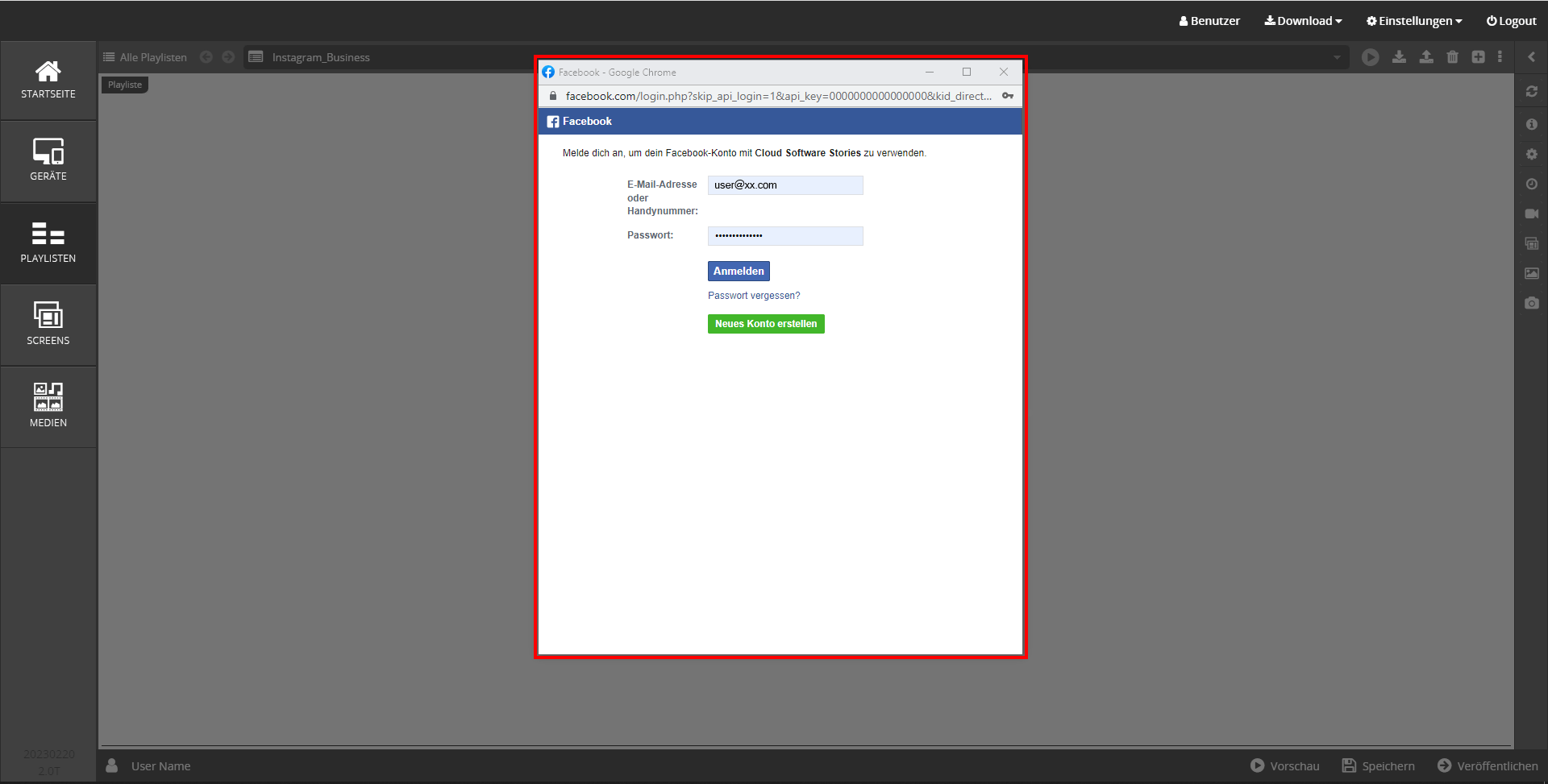Click the Neues Konto erstellen button
1548x784 pixels.
[766, 324]
